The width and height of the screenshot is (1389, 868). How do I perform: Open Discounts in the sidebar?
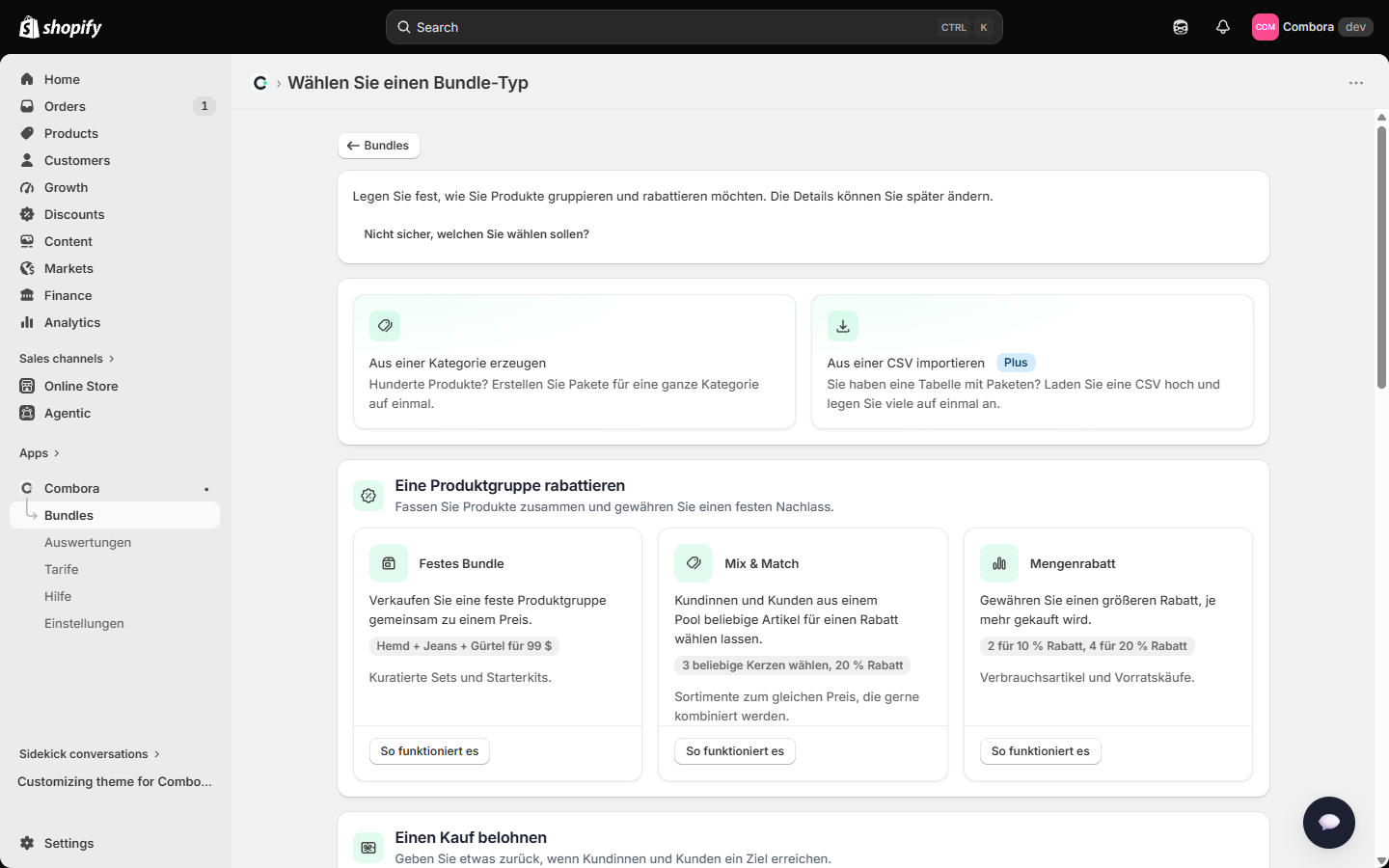pos(115,214)
